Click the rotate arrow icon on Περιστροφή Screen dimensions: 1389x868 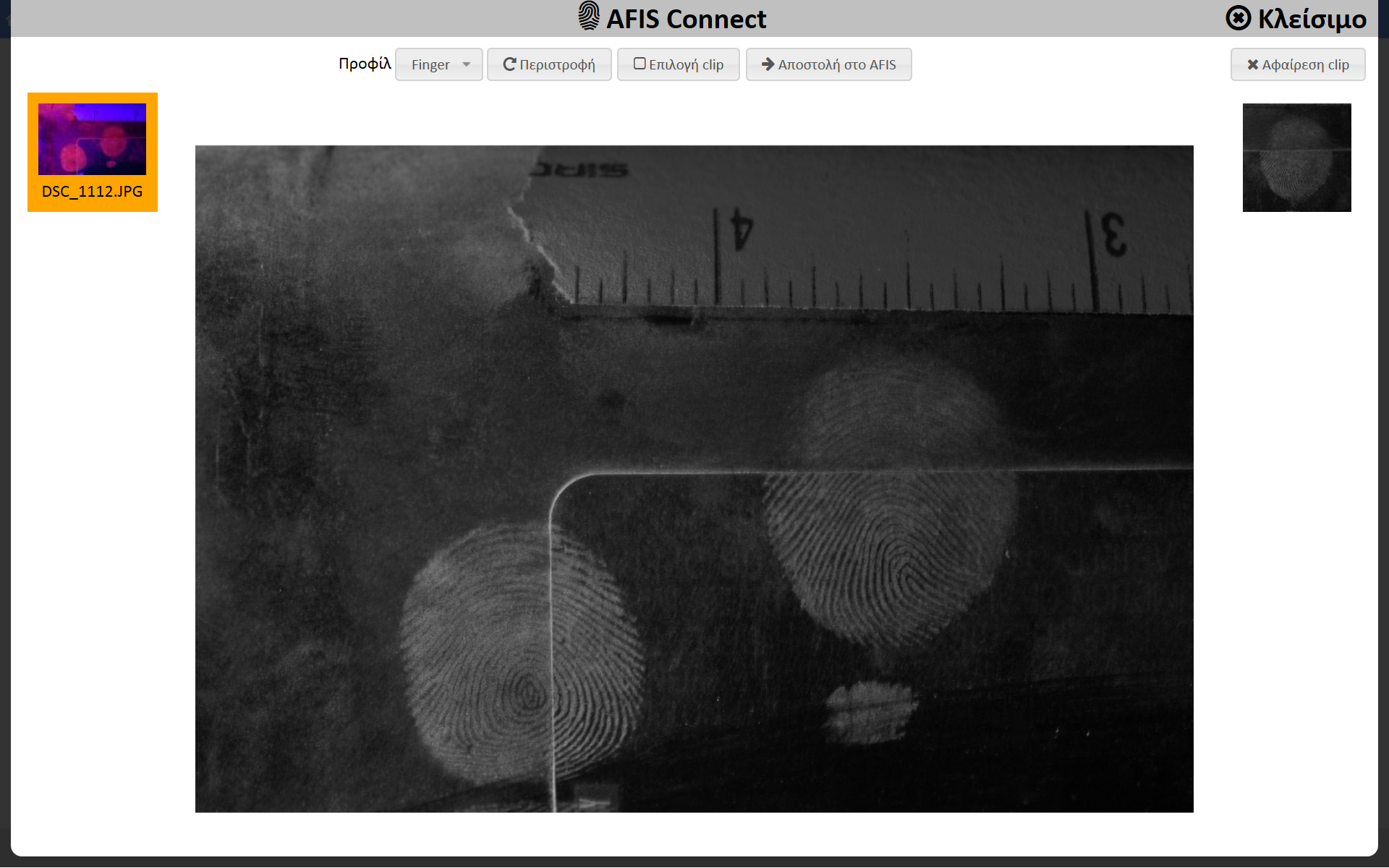point(509,64)
